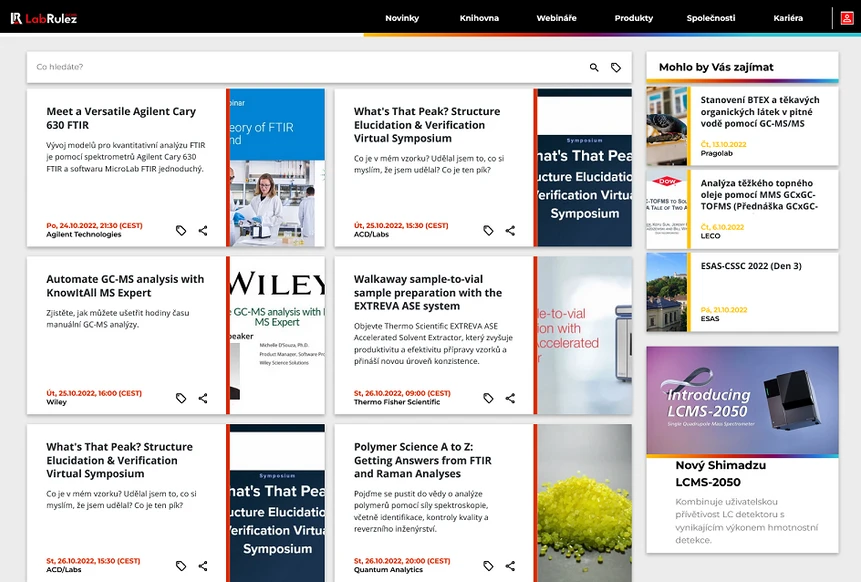The image size is (861, 582).
Task: Click the ESAS building photo thumbnail
Action: 667,292
